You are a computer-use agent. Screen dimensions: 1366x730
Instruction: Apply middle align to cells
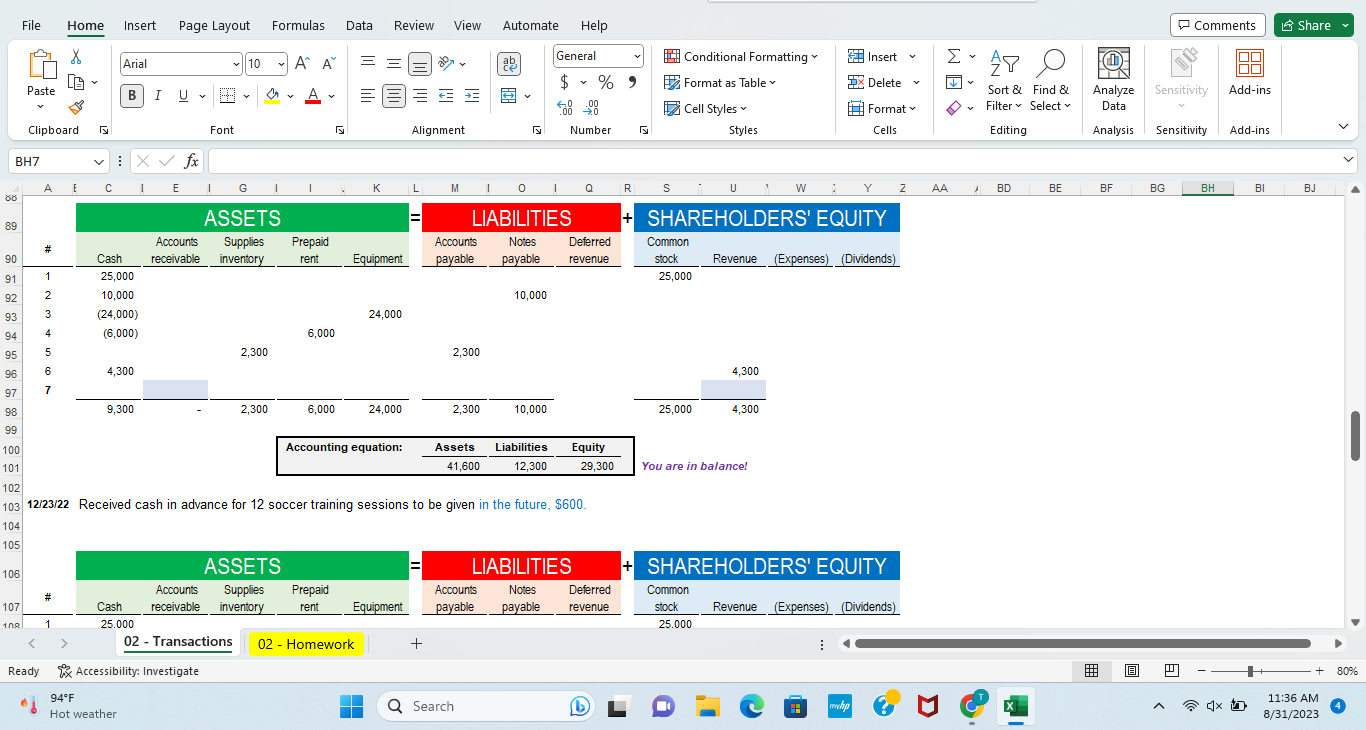click(x=395, y=64)
